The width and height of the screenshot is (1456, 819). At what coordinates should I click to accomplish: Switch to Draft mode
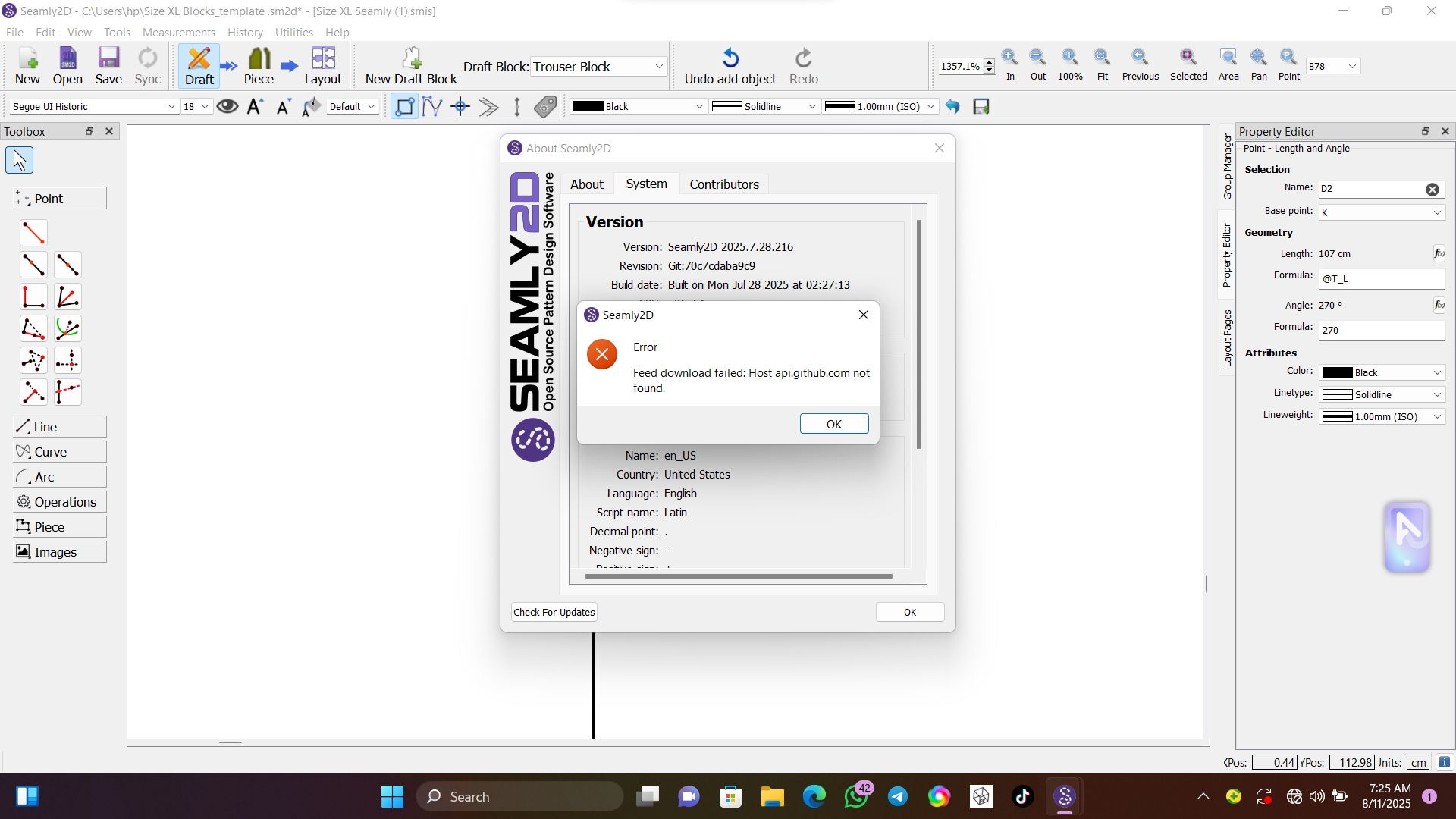(x=199, y=66)
